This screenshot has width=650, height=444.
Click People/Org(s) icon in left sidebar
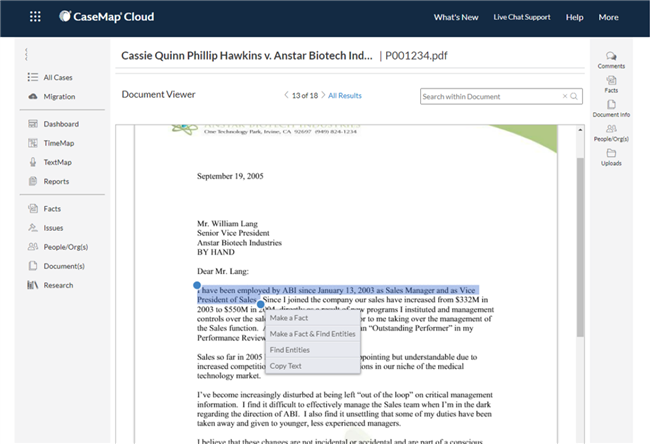(x=33, y=247)
